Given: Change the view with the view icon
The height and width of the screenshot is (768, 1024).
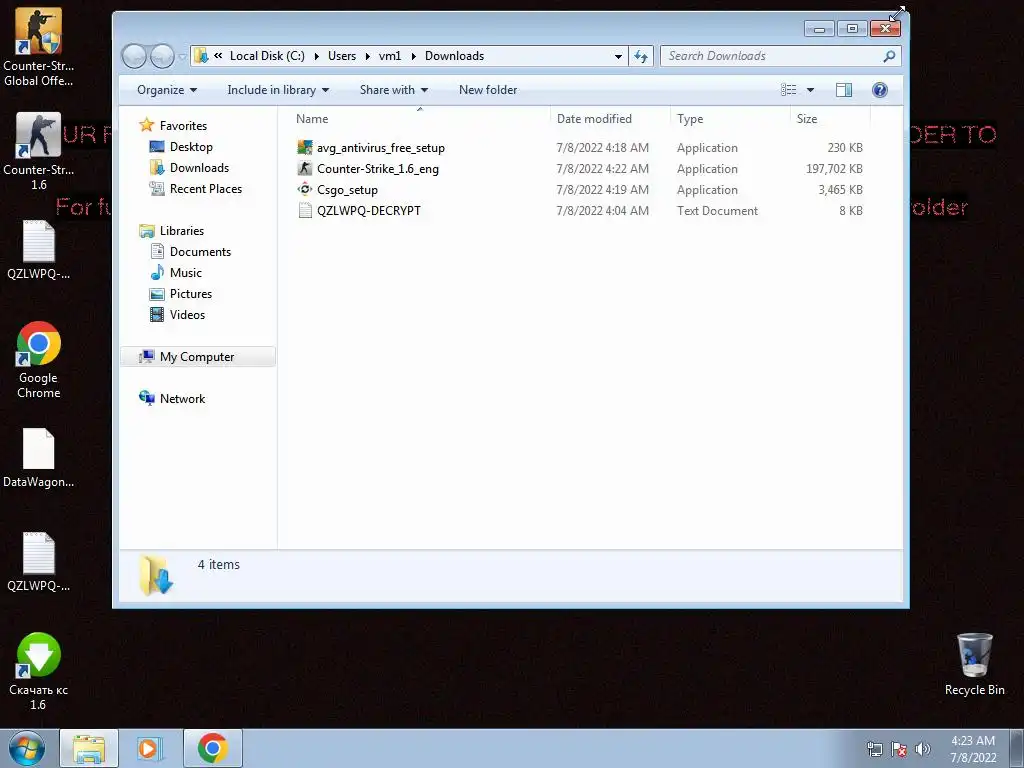Looking at the screenshot, I should [788, 90].
